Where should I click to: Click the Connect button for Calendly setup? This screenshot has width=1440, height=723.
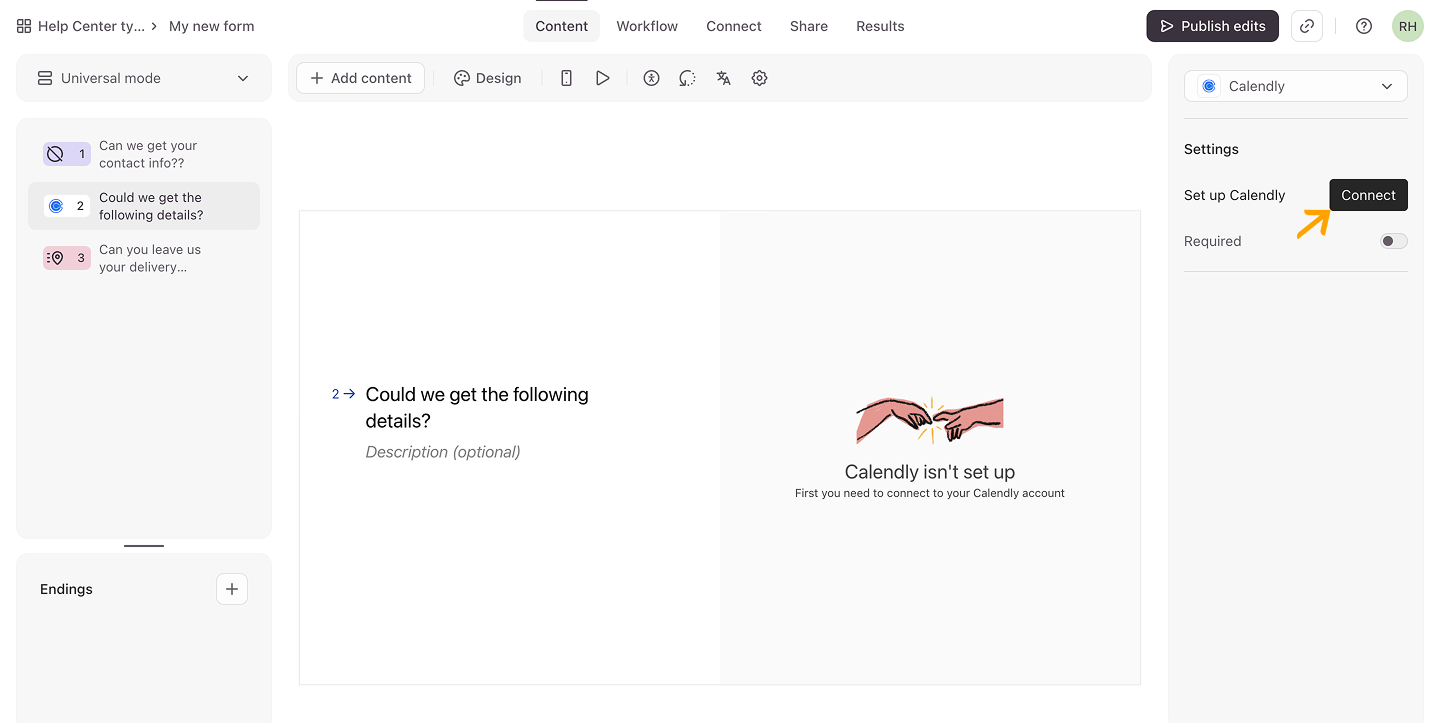tap(1368, 195)
